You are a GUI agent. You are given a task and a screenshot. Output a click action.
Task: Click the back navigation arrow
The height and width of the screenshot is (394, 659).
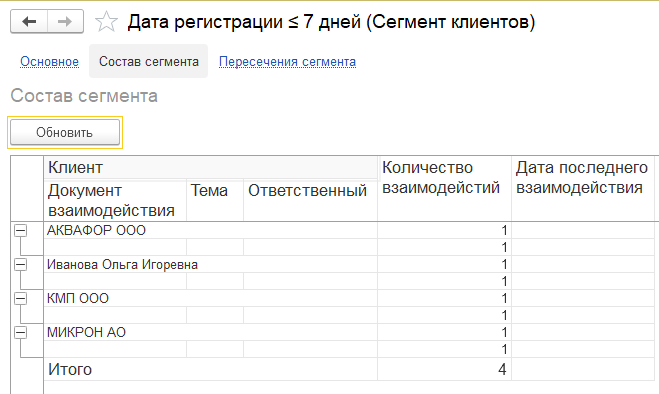[x=29, y=21]
